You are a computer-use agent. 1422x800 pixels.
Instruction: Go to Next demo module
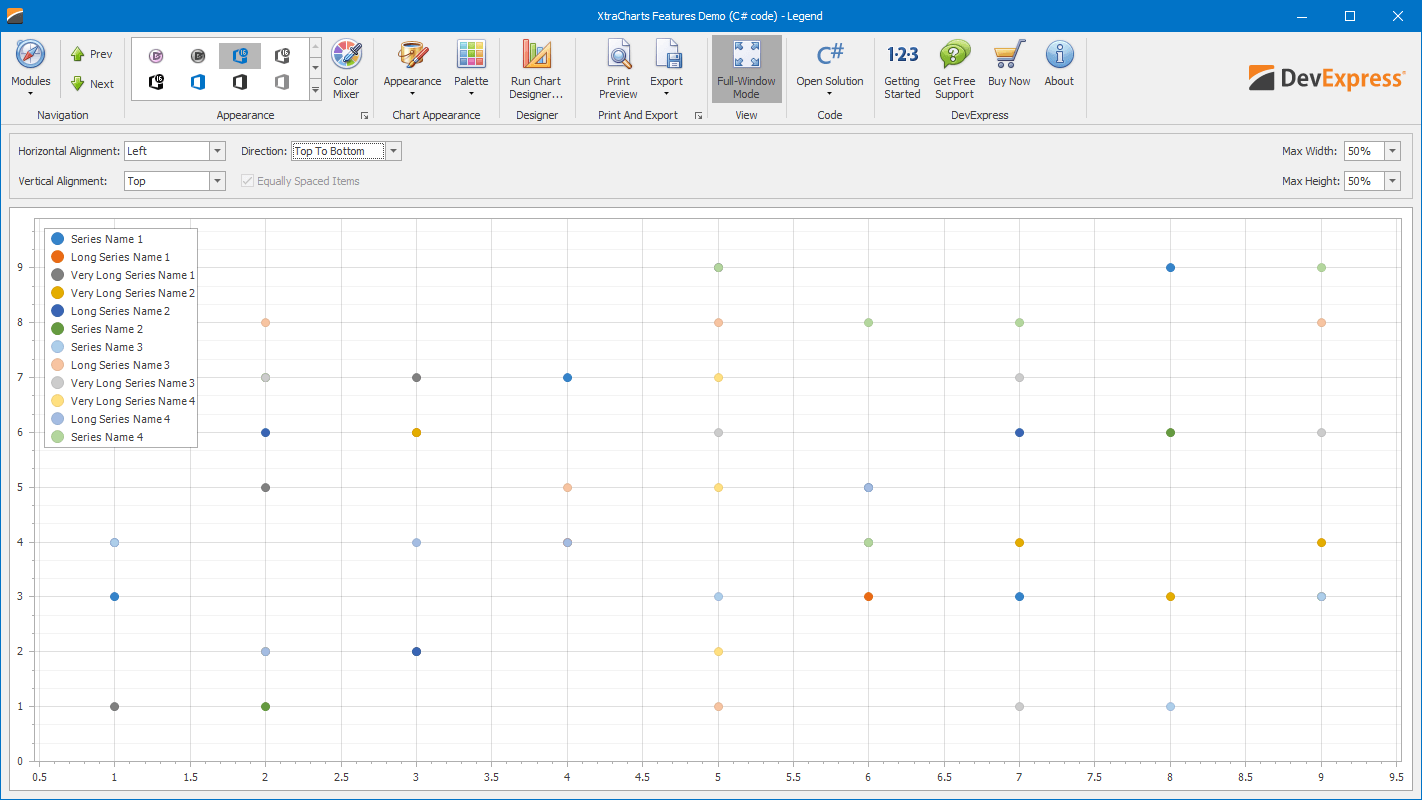coord(91,84)
